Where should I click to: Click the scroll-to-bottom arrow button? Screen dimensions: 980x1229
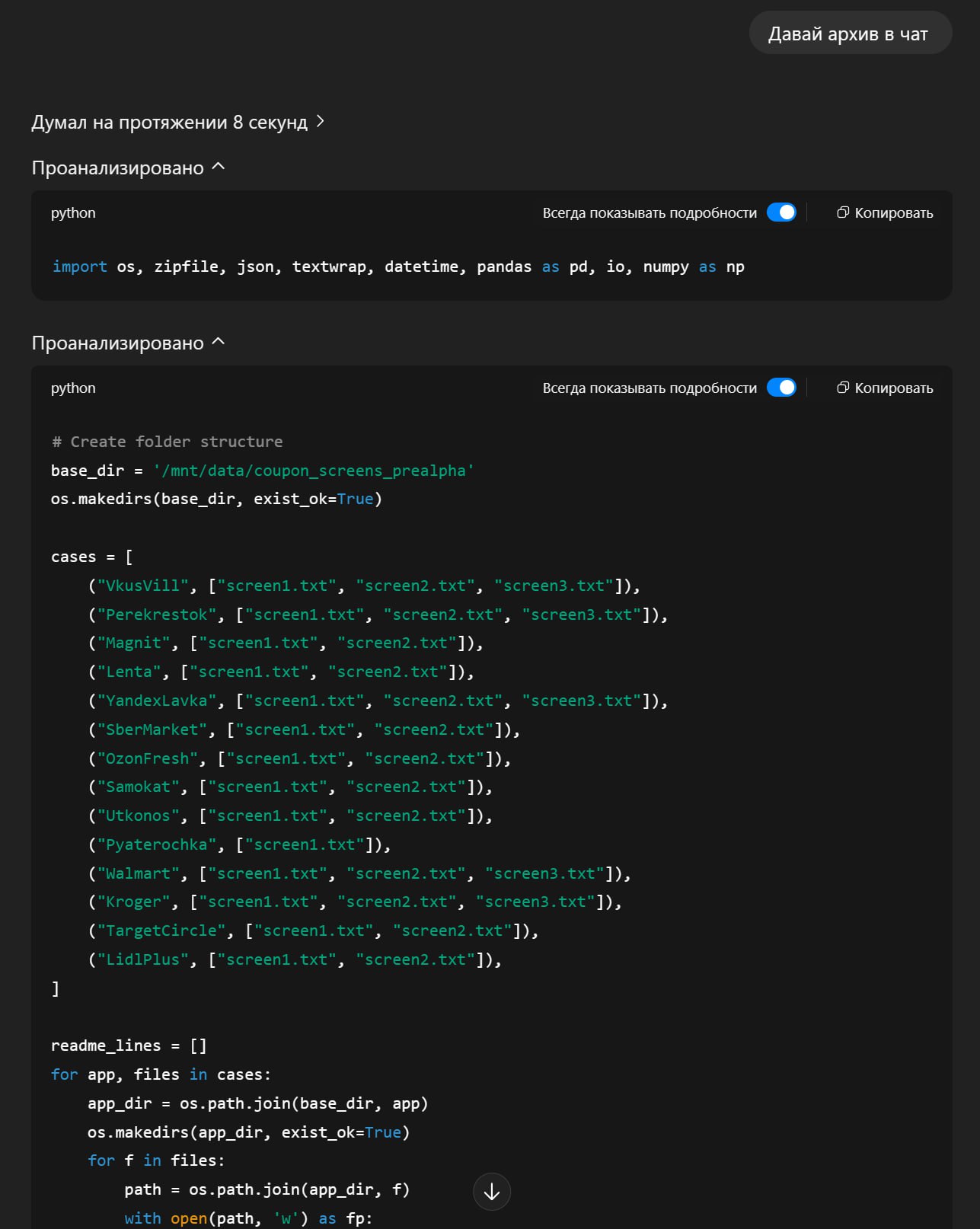492,1192
